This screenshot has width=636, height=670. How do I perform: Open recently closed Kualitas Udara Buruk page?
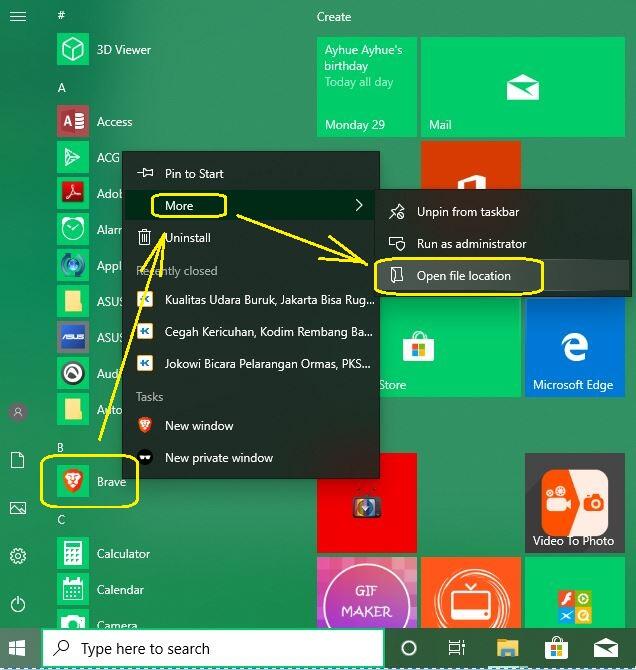click(x=251, y=300)
